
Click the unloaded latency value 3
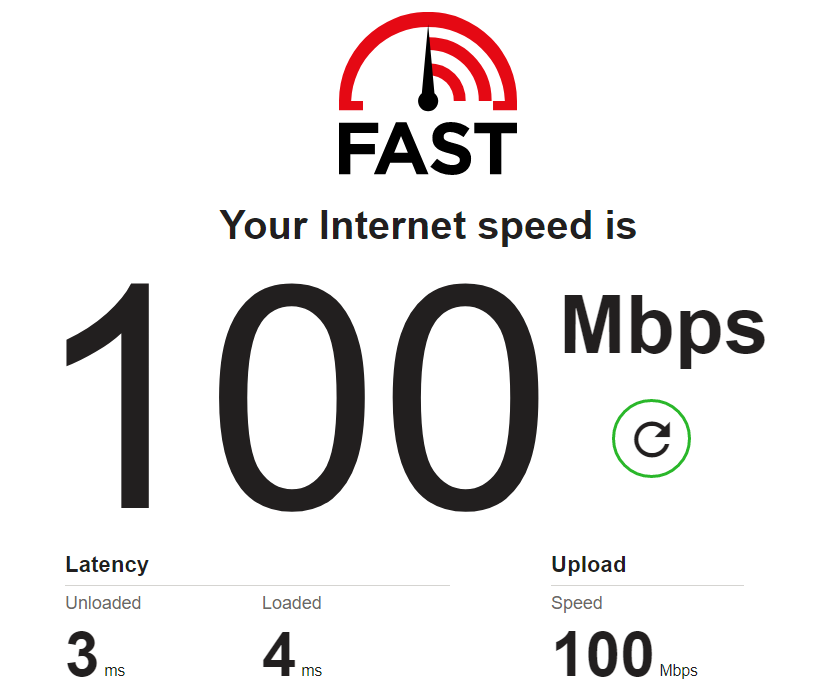pos(82,654)
